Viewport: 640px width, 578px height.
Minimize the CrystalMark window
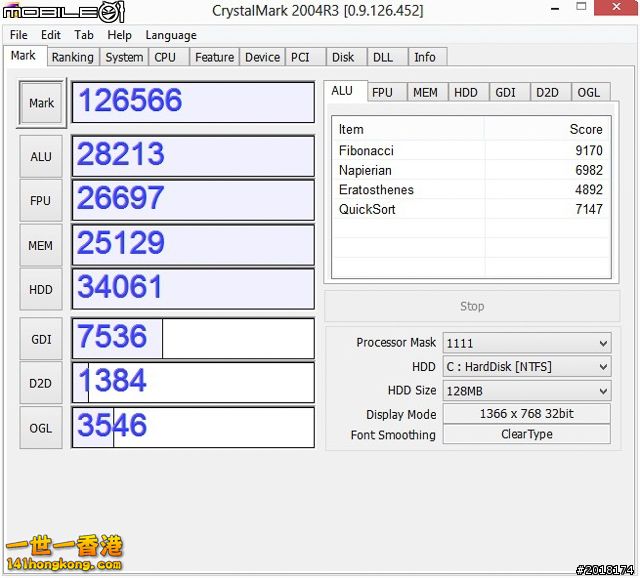tap(555, 8)
